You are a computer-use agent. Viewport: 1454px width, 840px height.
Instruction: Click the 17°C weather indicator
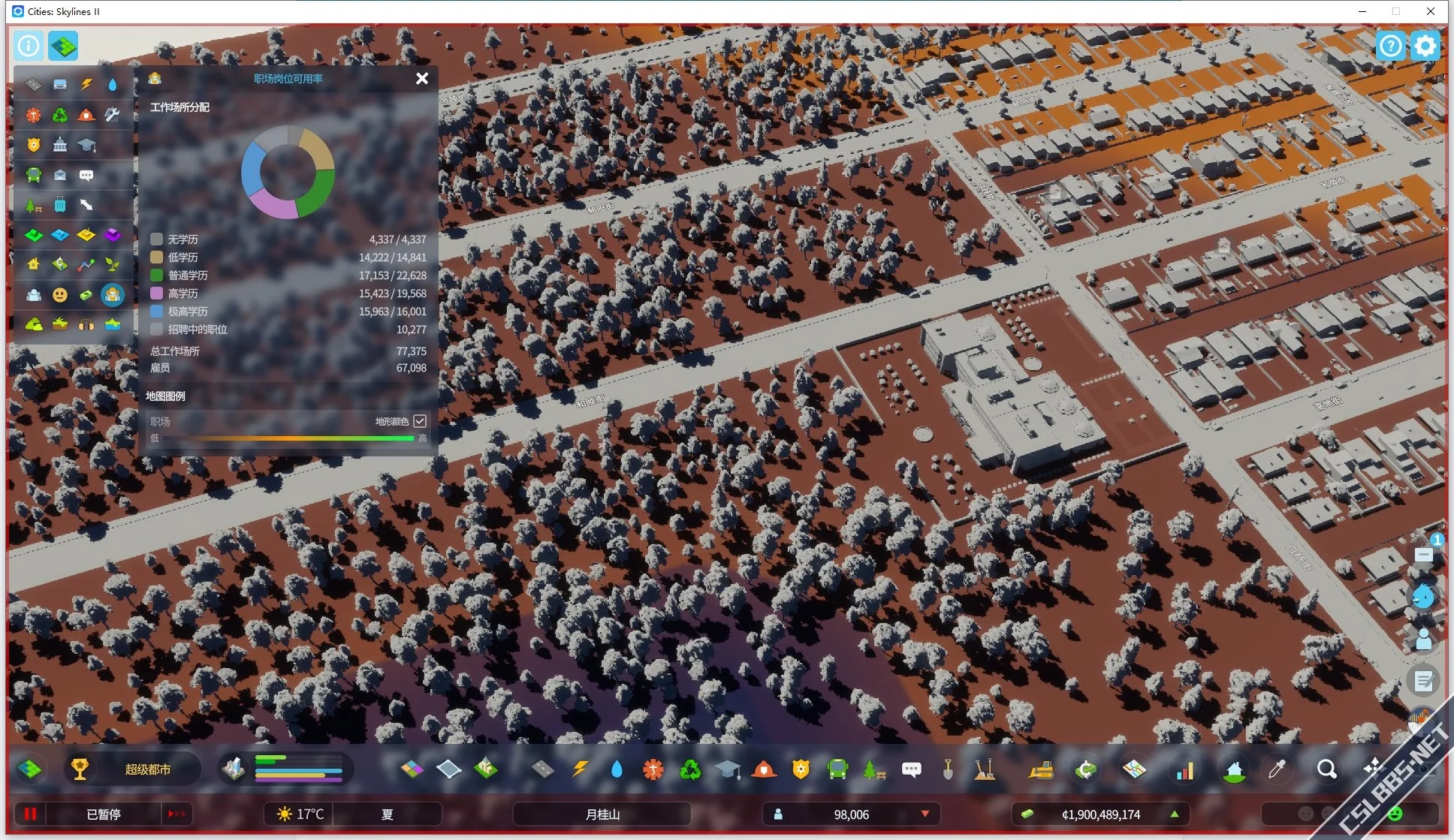click(300, 814)
